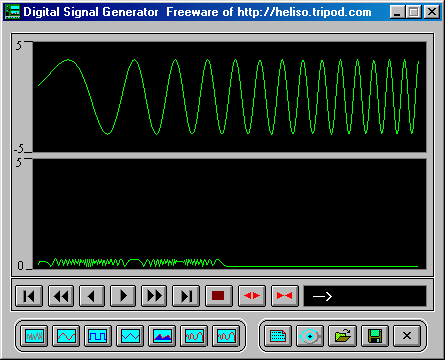
Task: Click the lower spectrum plot area
Action: pyautogui.click(x=229, y=214)
